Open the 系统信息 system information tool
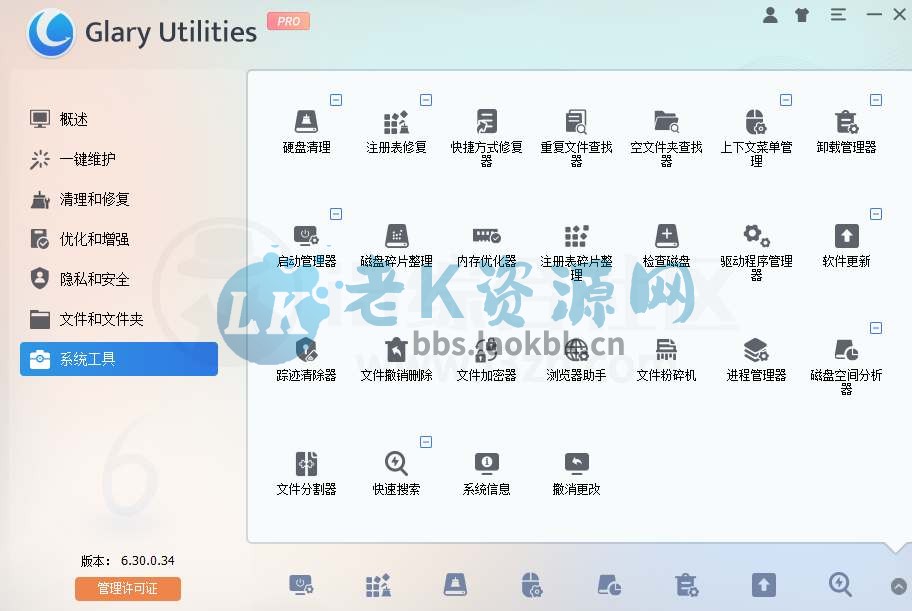Image resolution: width=912 pixels, height=611 pixels. (x=486, y=474)
